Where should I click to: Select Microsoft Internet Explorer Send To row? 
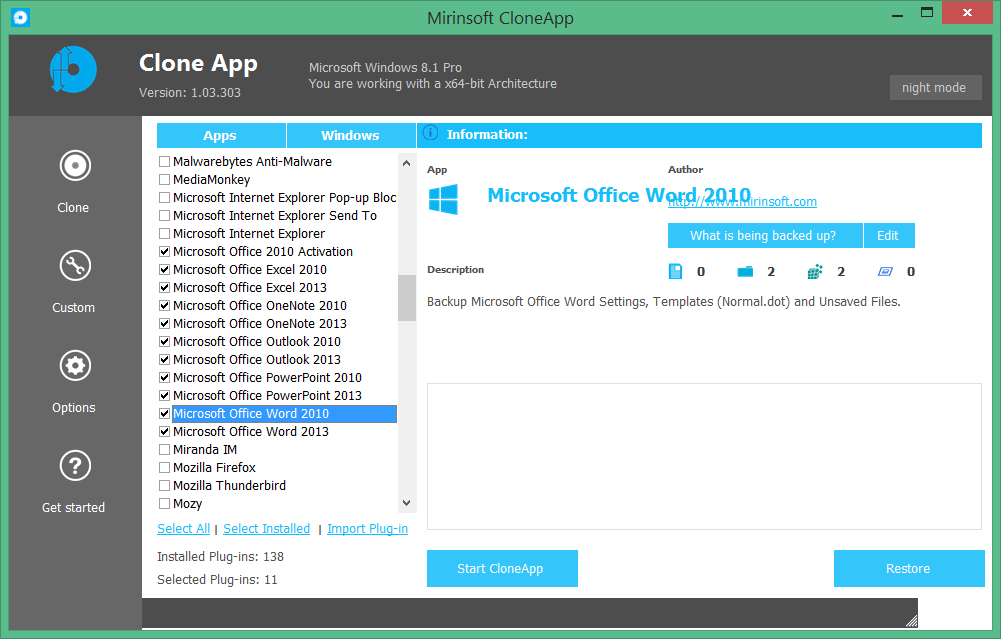(x=275, y=216)
